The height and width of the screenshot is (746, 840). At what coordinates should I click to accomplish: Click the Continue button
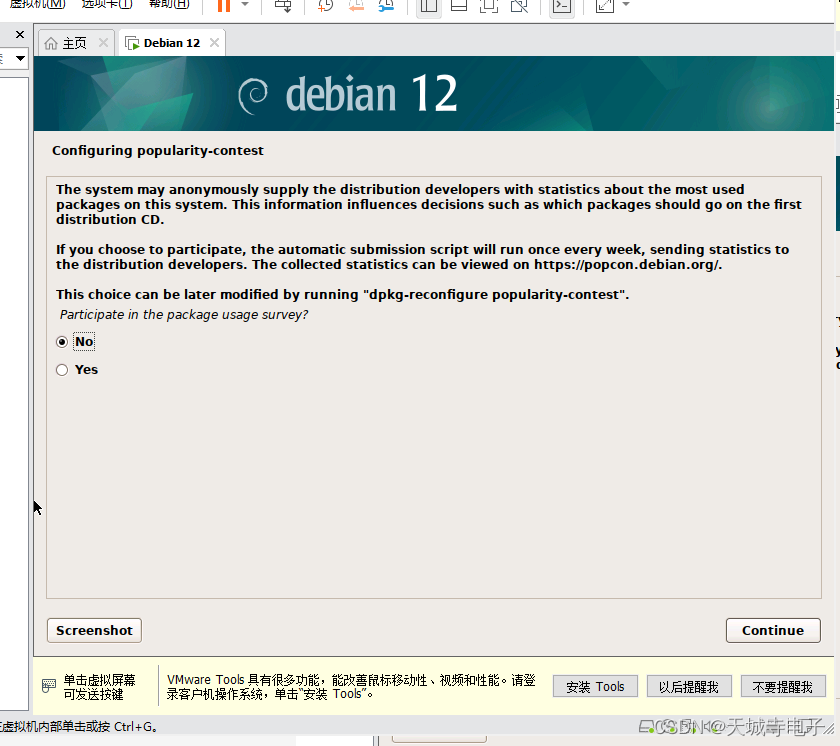[772, 630]
